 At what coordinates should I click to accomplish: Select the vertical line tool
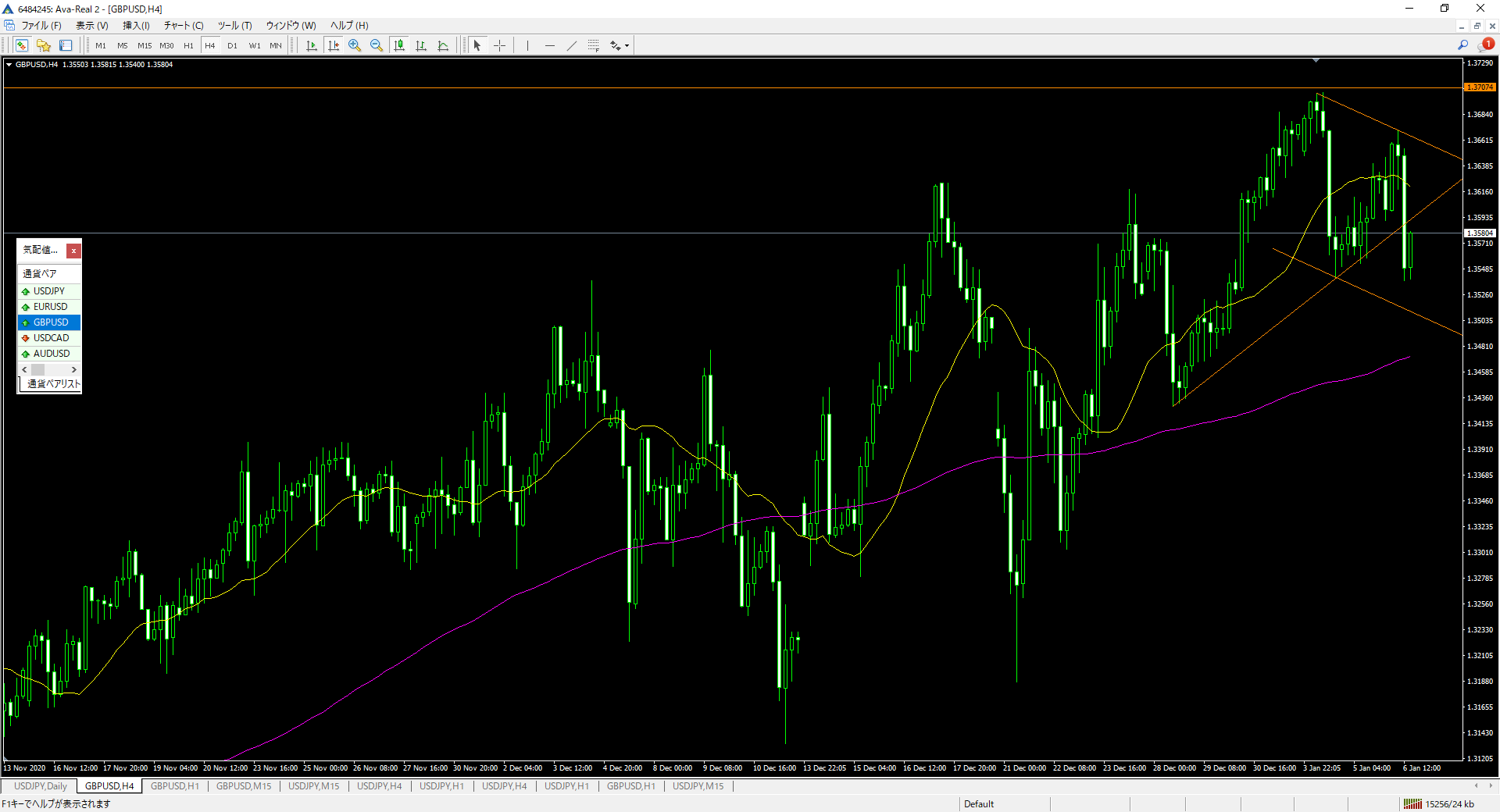[x=527, y=45]
